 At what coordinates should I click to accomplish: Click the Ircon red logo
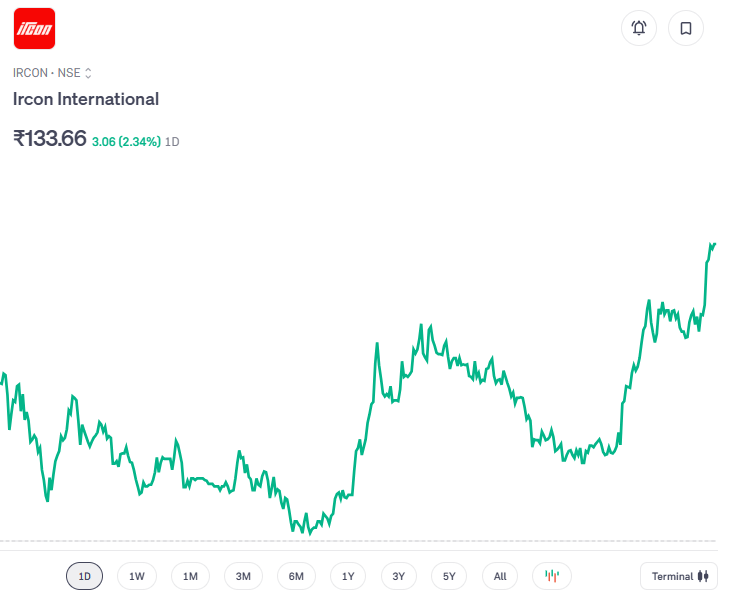tap(34, 28)
